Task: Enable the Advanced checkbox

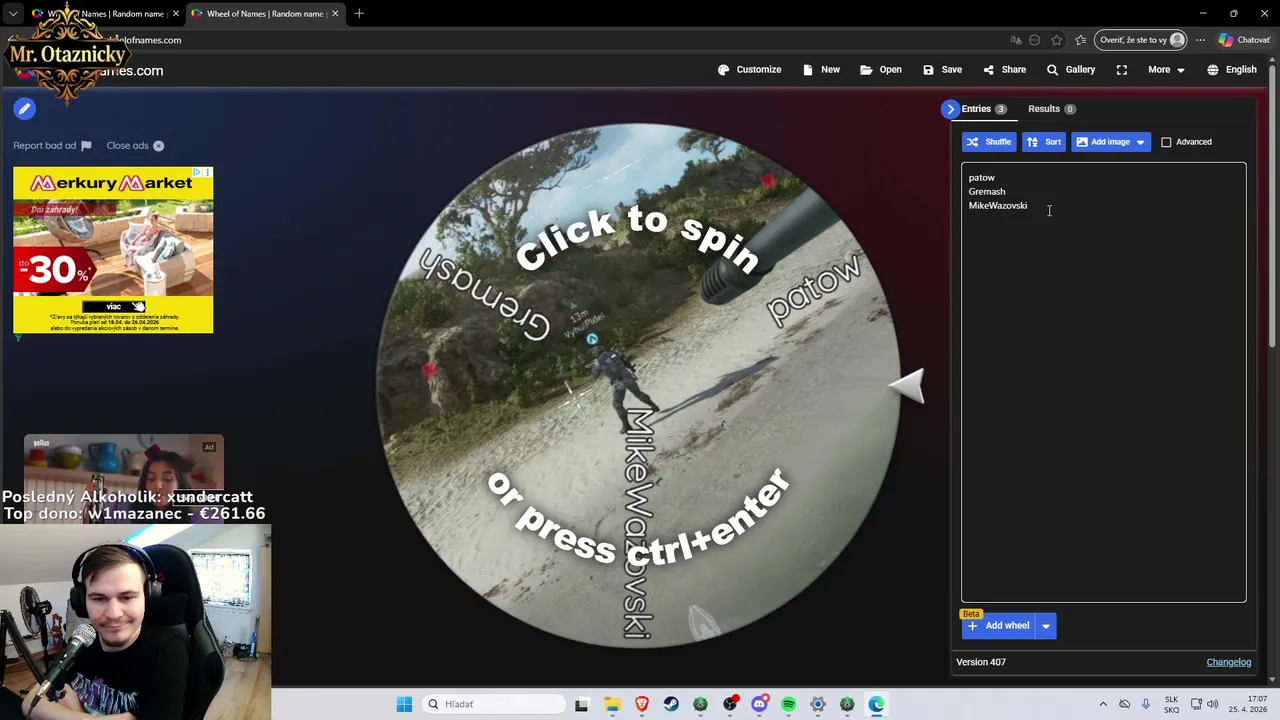Action: [1166, 142]
